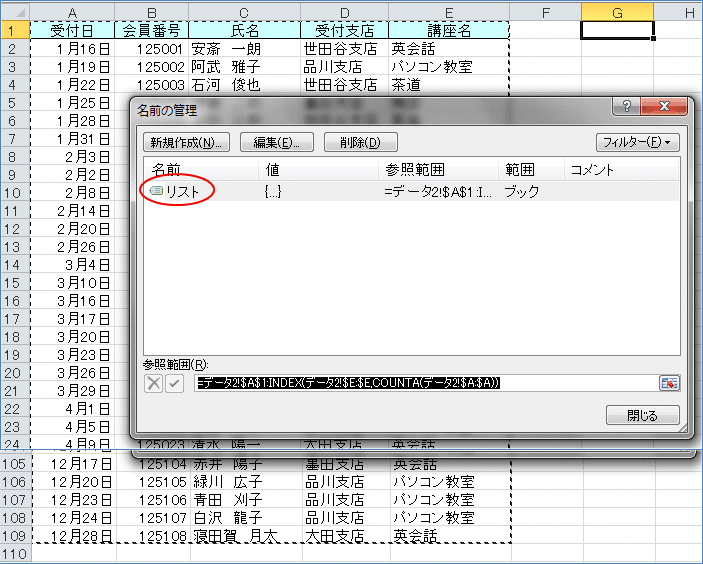The width and height of the screenshot is (703, 564).
Task: Click the 値 column header in the dialog
Action: [318, 169]
